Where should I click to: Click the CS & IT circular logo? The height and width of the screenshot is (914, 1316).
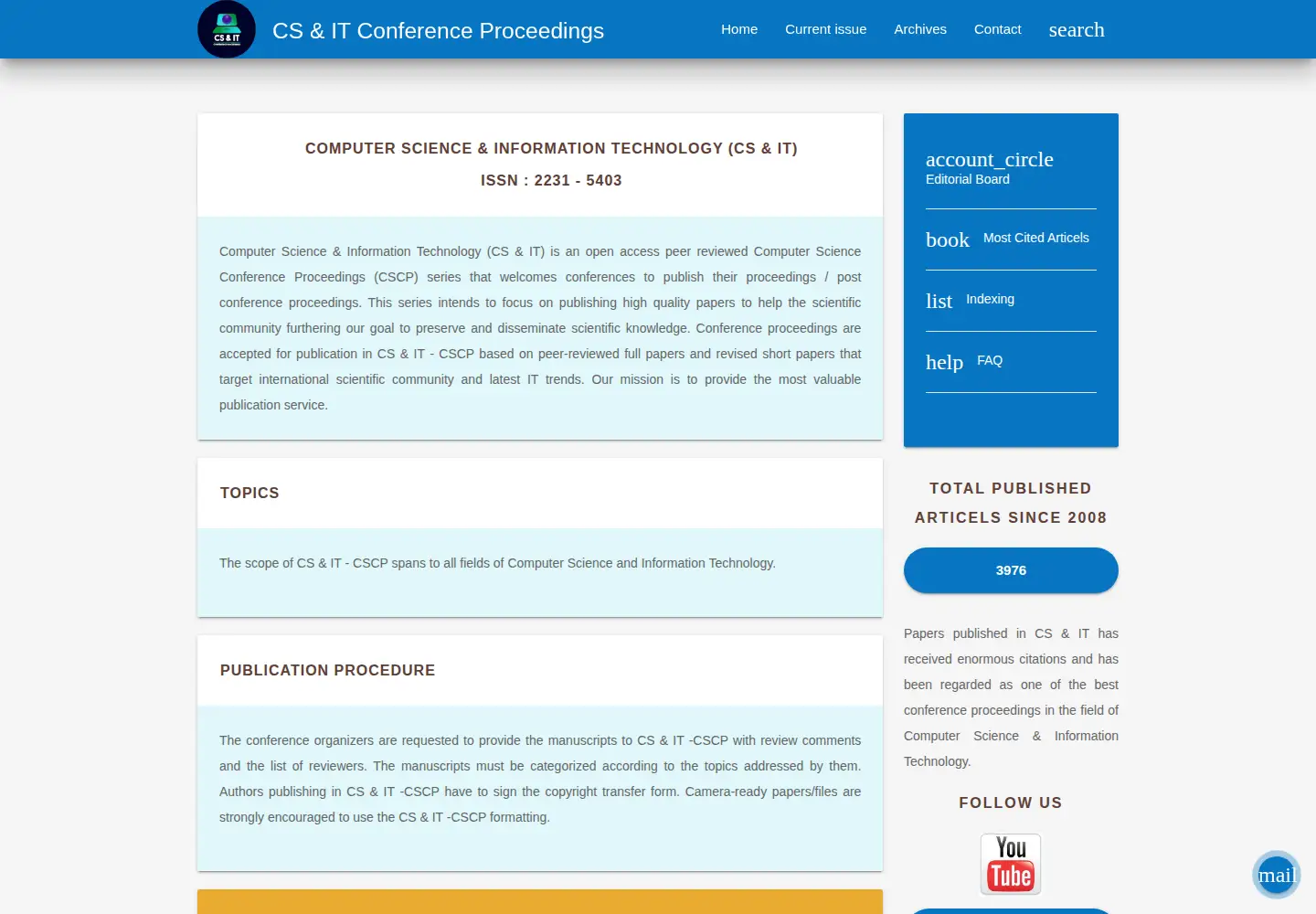227,29
